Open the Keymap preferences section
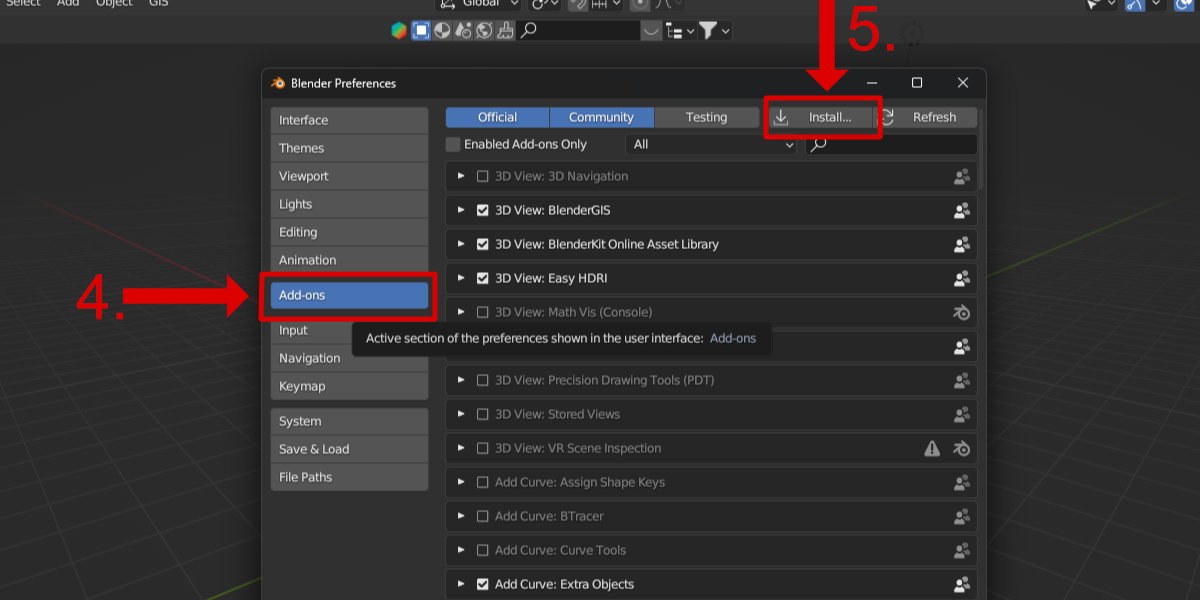Screen dimensions: 1200x600 [x=349, y=386]
